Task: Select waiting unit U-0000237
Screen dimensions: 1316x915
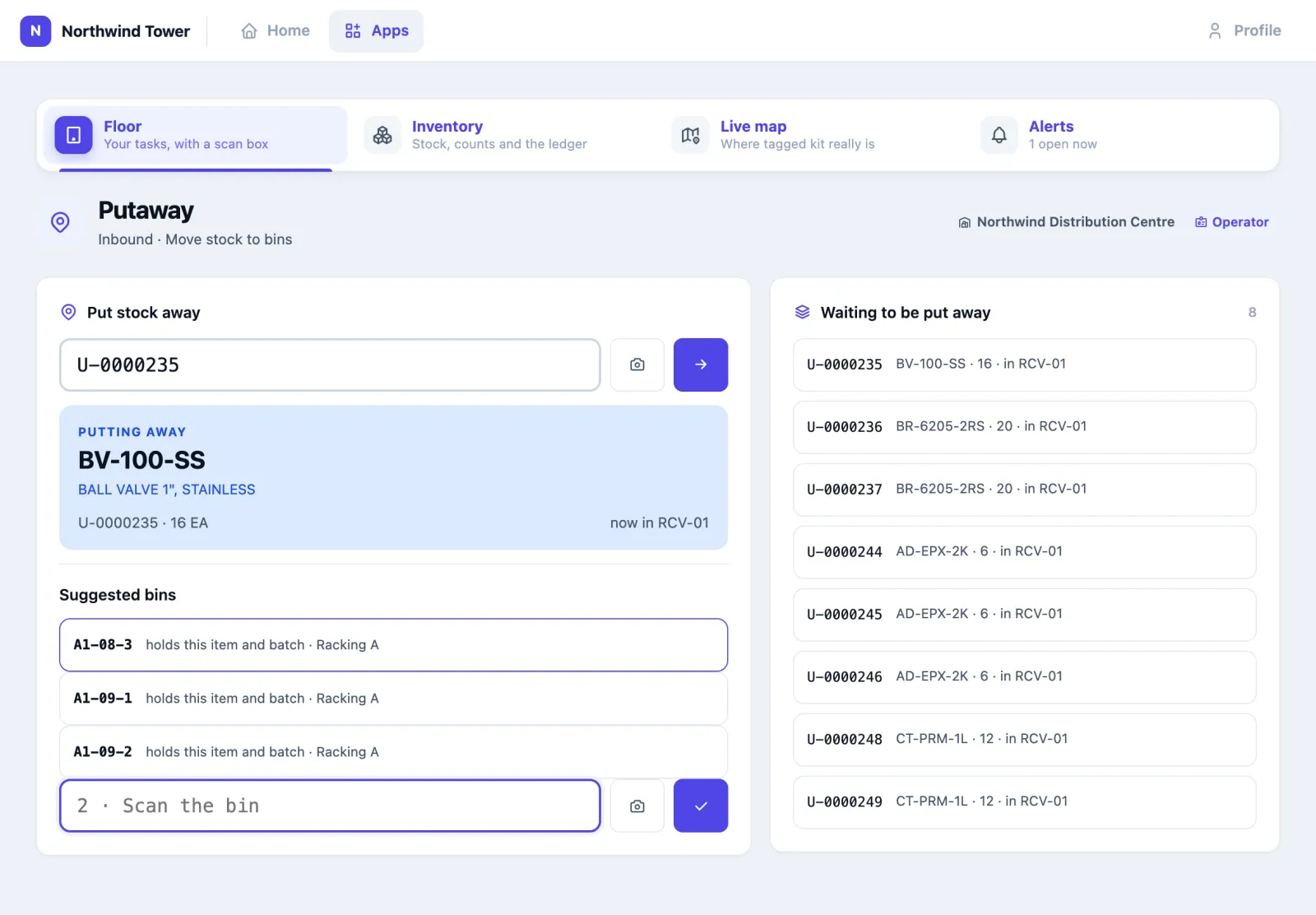Action: (x=1025, y=490)
